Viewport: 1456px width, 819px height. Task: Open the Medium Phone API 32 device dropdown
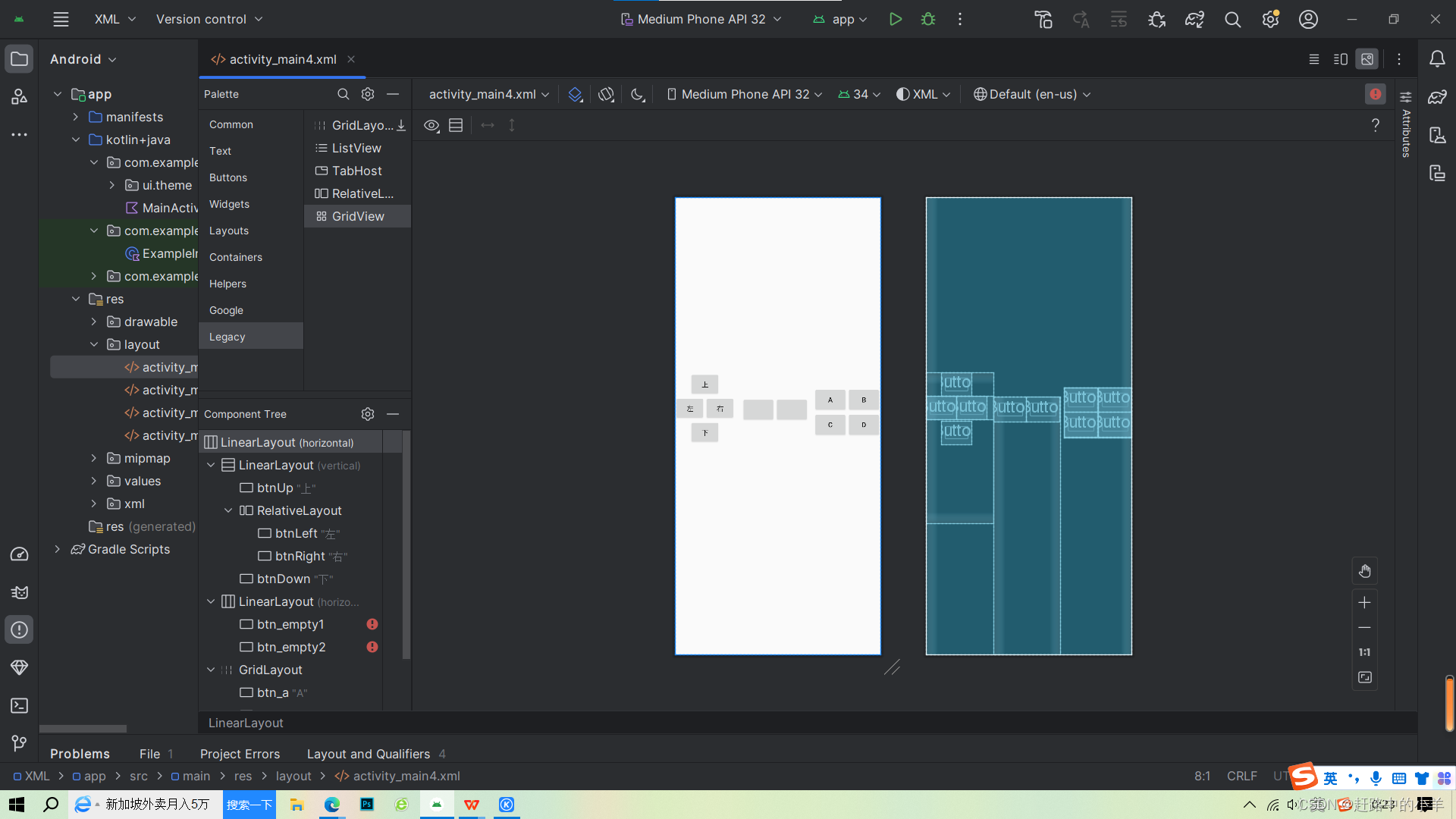tap(744, 94)
